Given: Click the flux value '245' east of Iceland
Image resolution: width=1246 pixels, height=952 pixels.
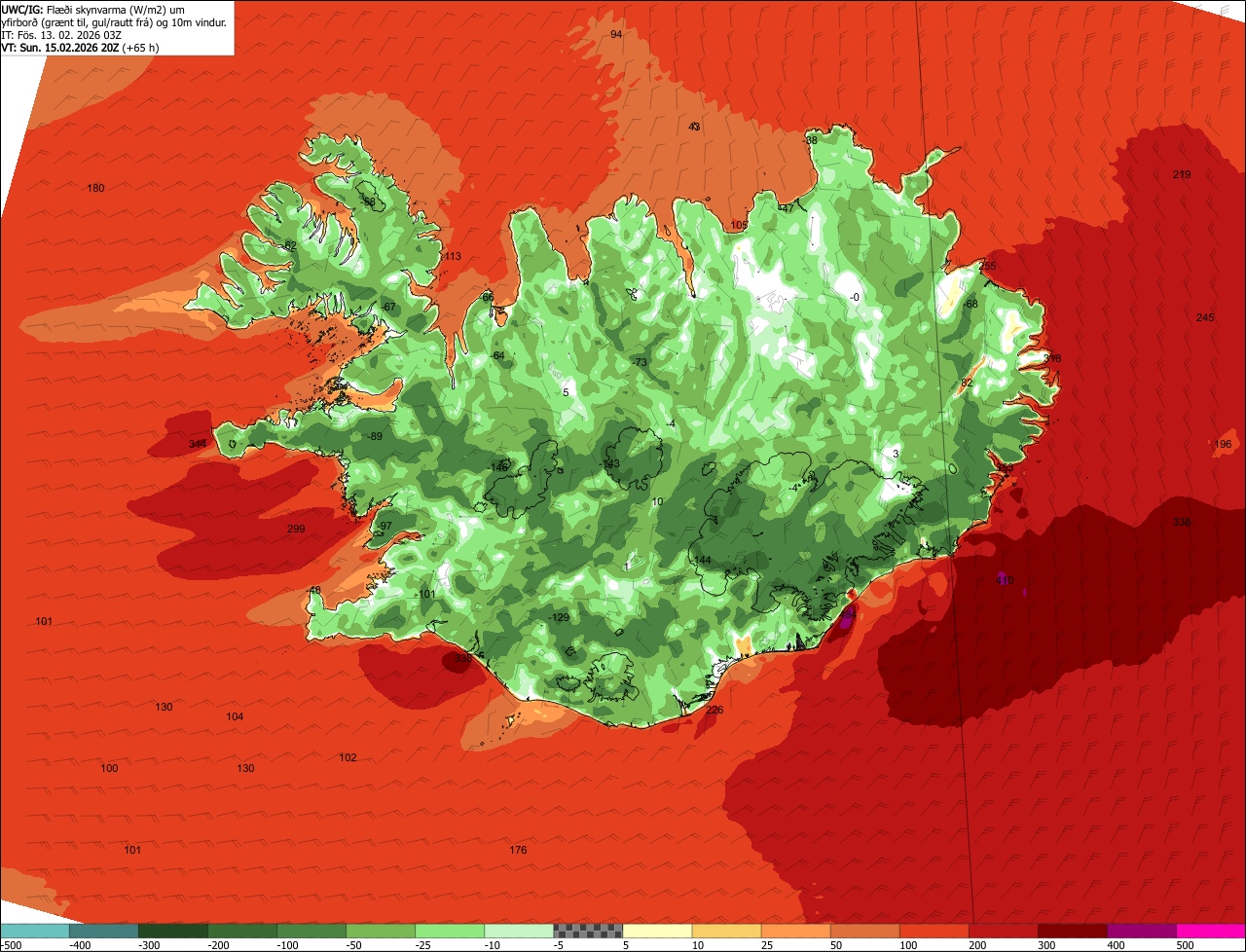Looking at the screenshot, I should click(x=1205, y=318).
